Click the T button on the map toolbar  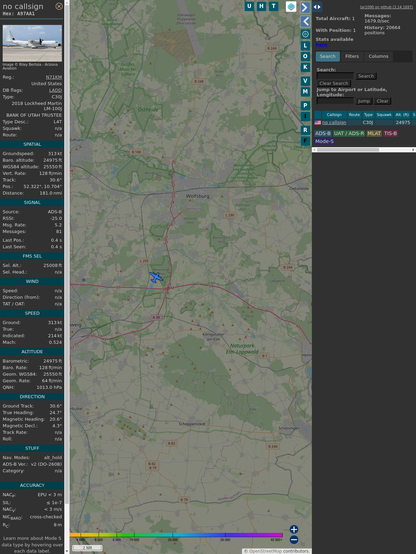pos(274,6)
